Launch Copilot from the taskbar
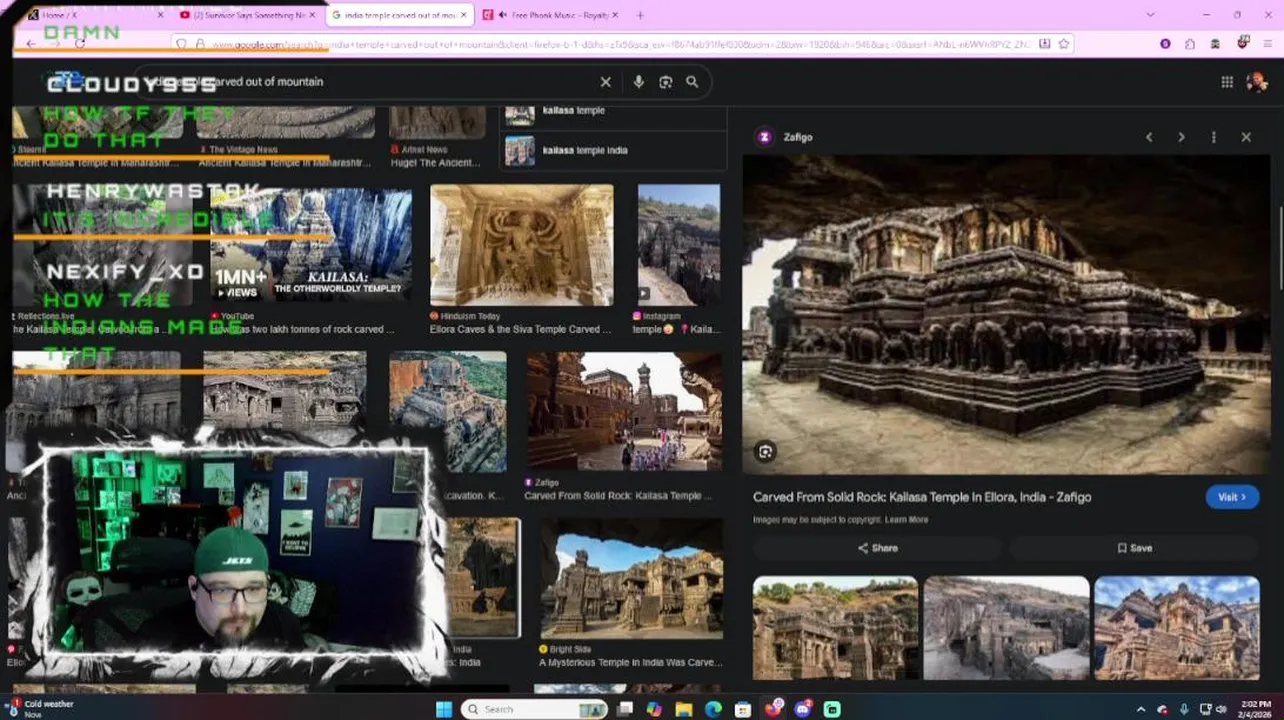This screenshot has width=1284, height=720. [x=654, y=709]
